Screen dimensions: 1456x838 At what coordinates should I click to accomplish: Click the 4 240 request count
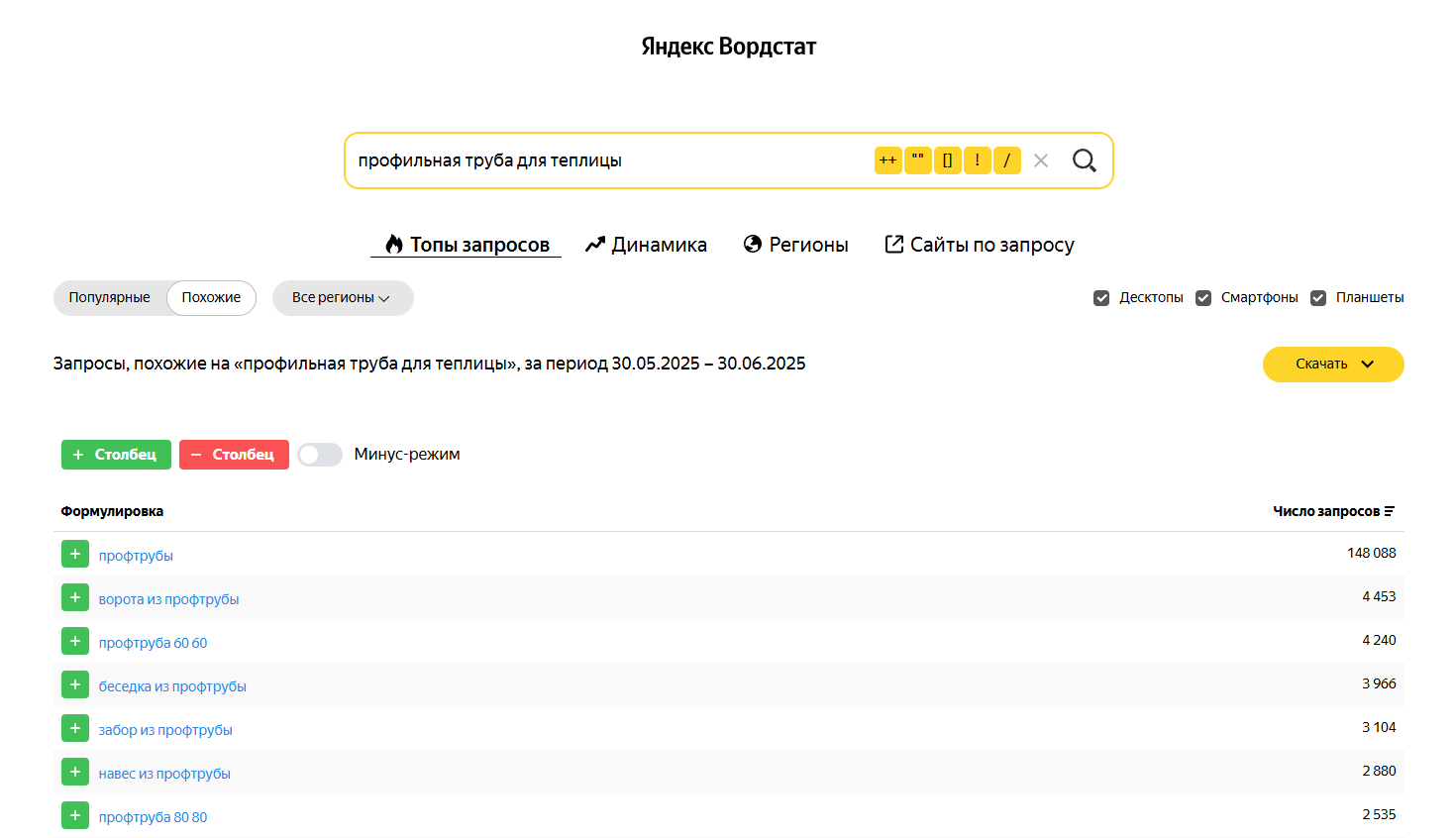point(1379,640)
